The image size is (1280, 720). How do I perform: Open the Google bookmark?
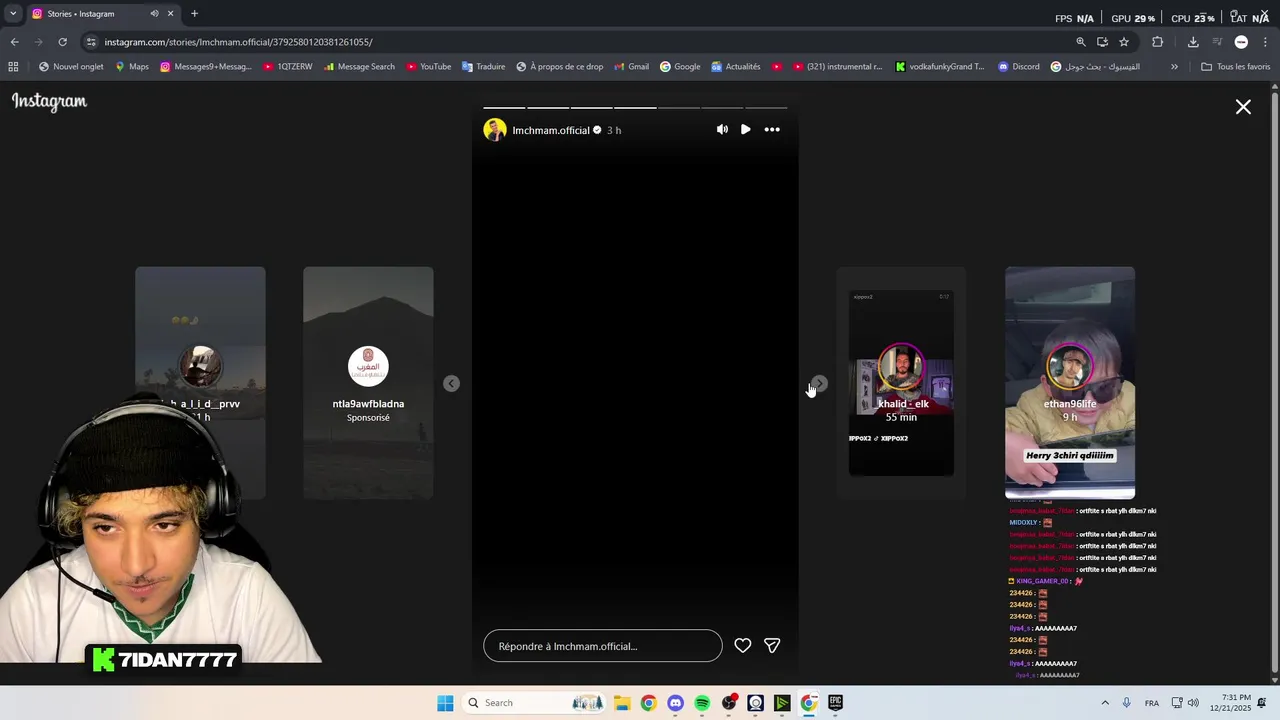(680, 67)
